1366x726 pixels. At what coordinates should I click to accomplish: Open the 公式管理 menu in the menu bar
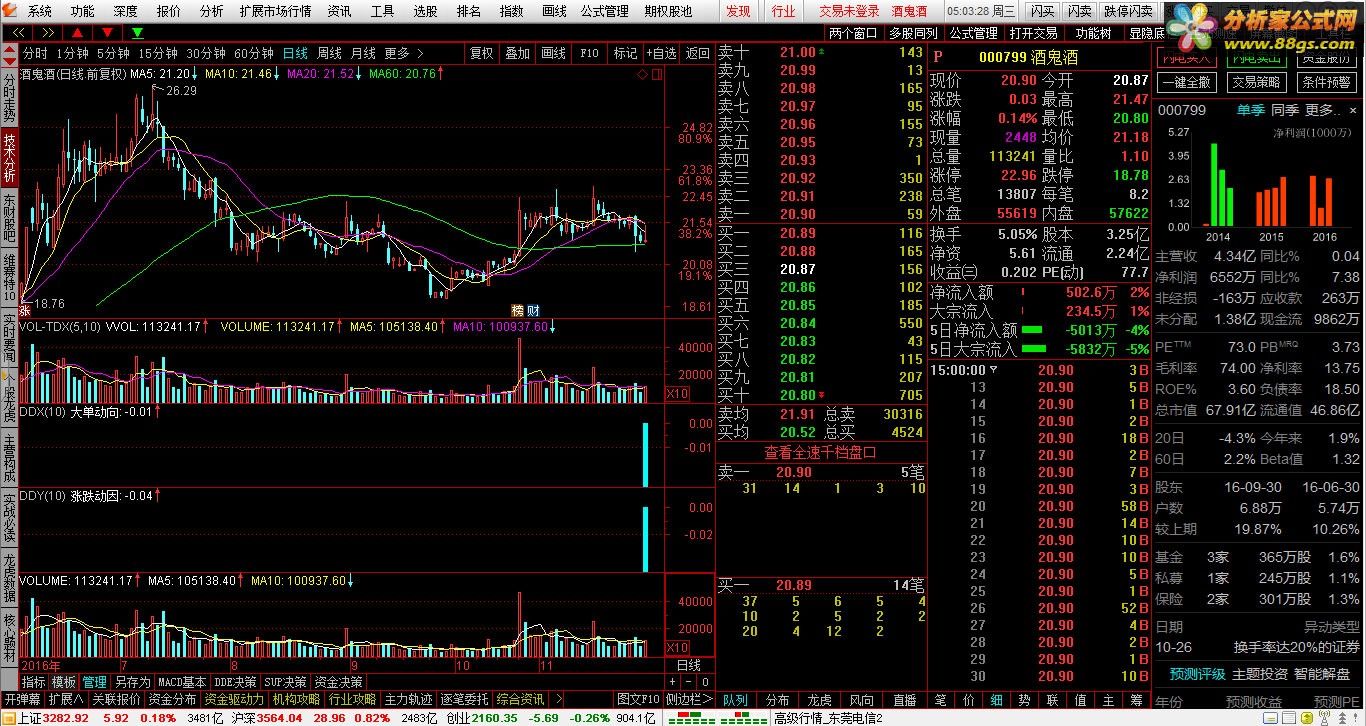tap(604, 11)
